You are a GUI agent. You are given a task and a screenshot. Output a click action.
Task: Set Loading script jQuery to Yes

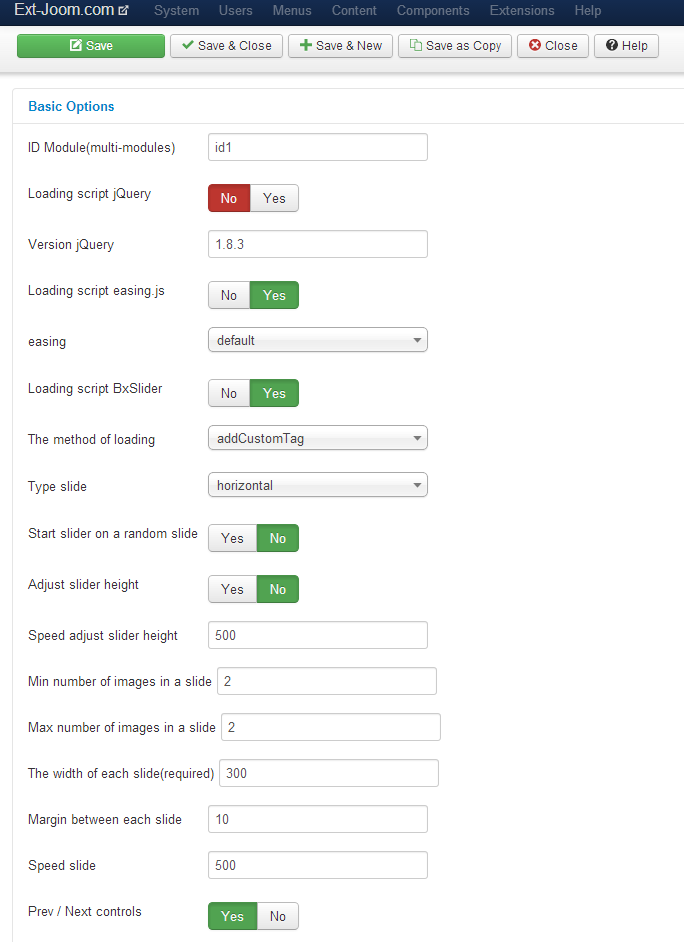coord(274,198)
